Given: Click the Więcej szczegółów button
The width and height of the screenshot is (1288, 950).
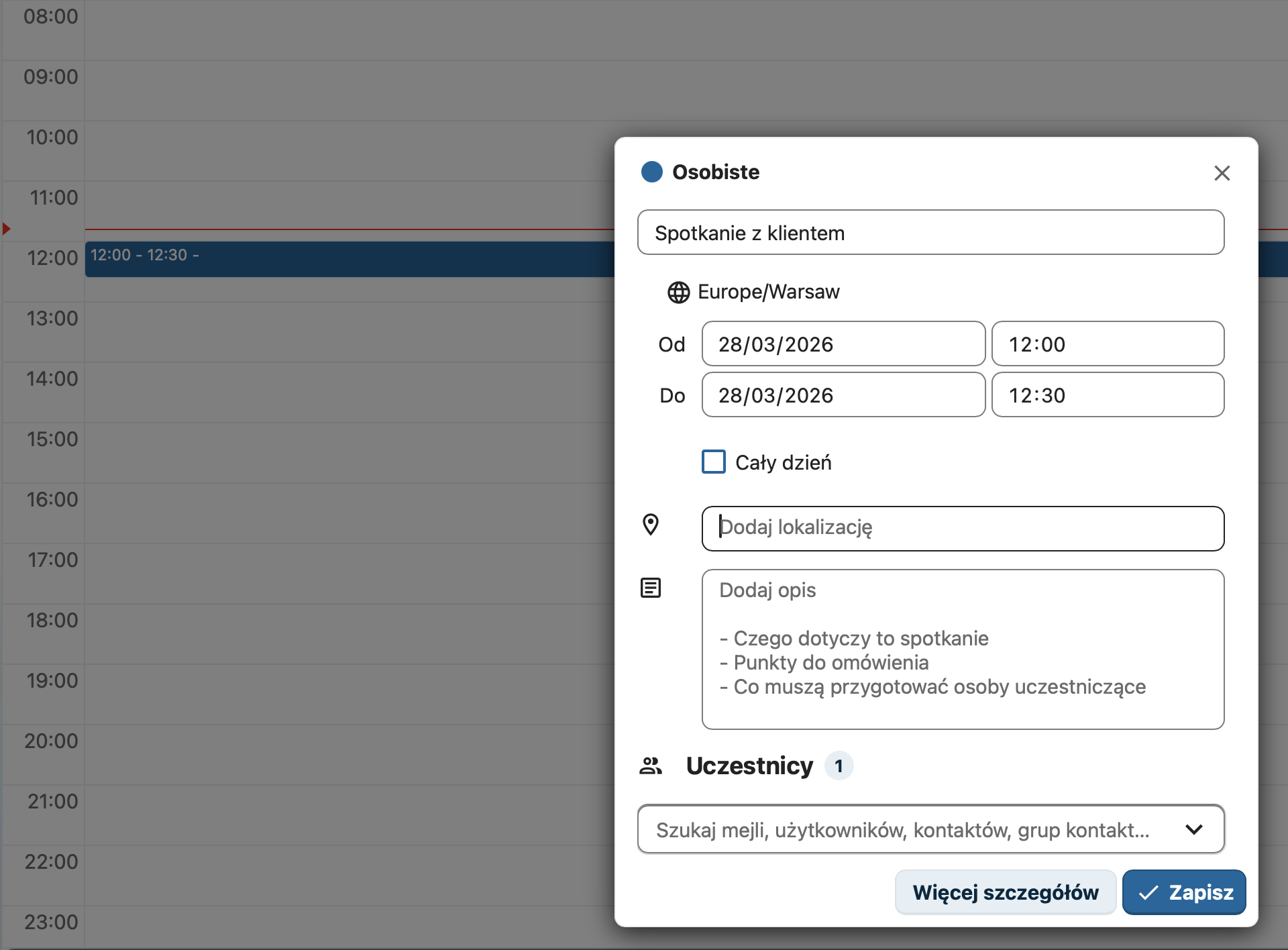Looking at the screenshot, I should 1005,892.
